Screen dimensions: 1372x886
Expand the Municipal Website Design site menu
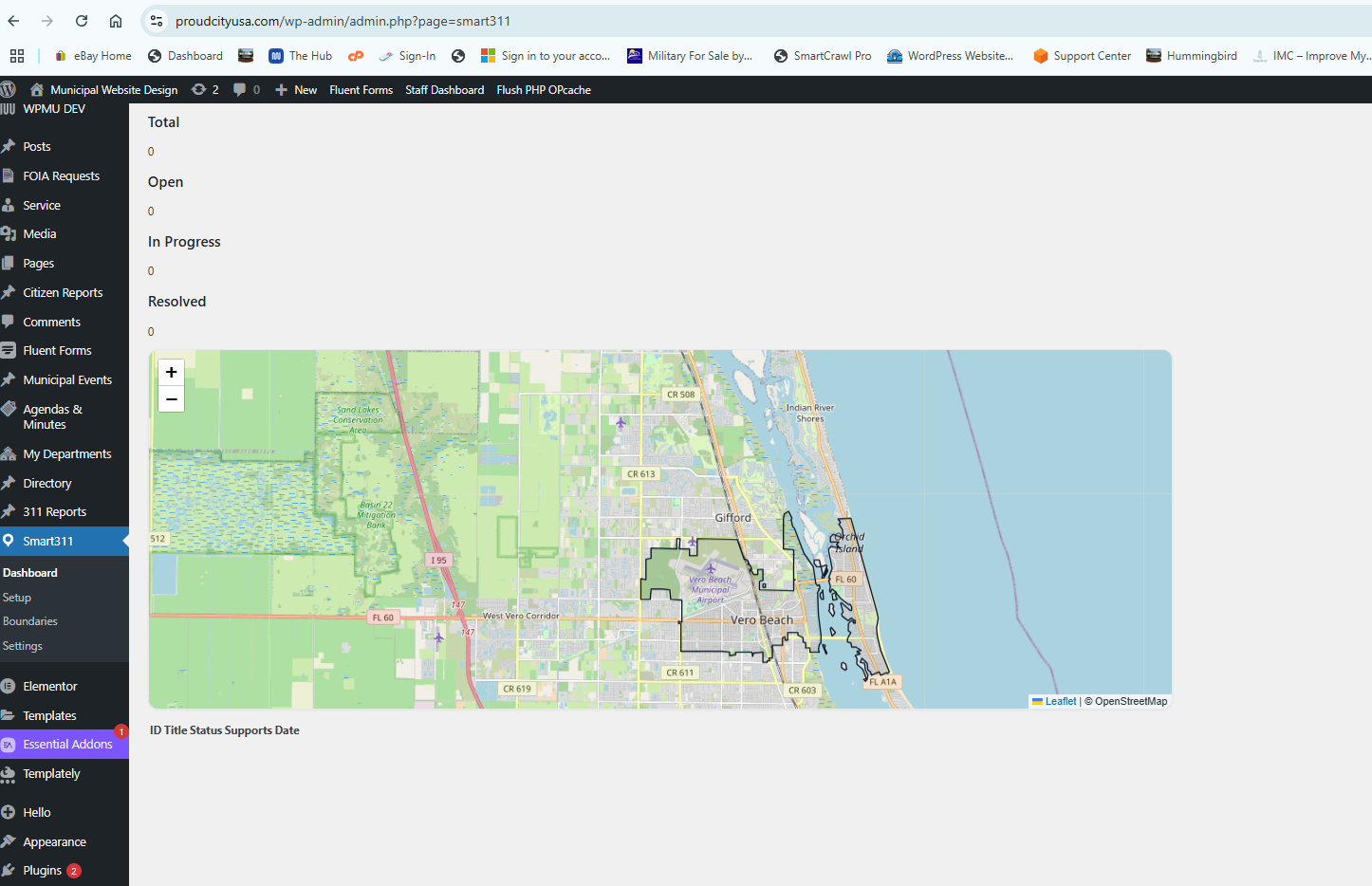point(113,90)
